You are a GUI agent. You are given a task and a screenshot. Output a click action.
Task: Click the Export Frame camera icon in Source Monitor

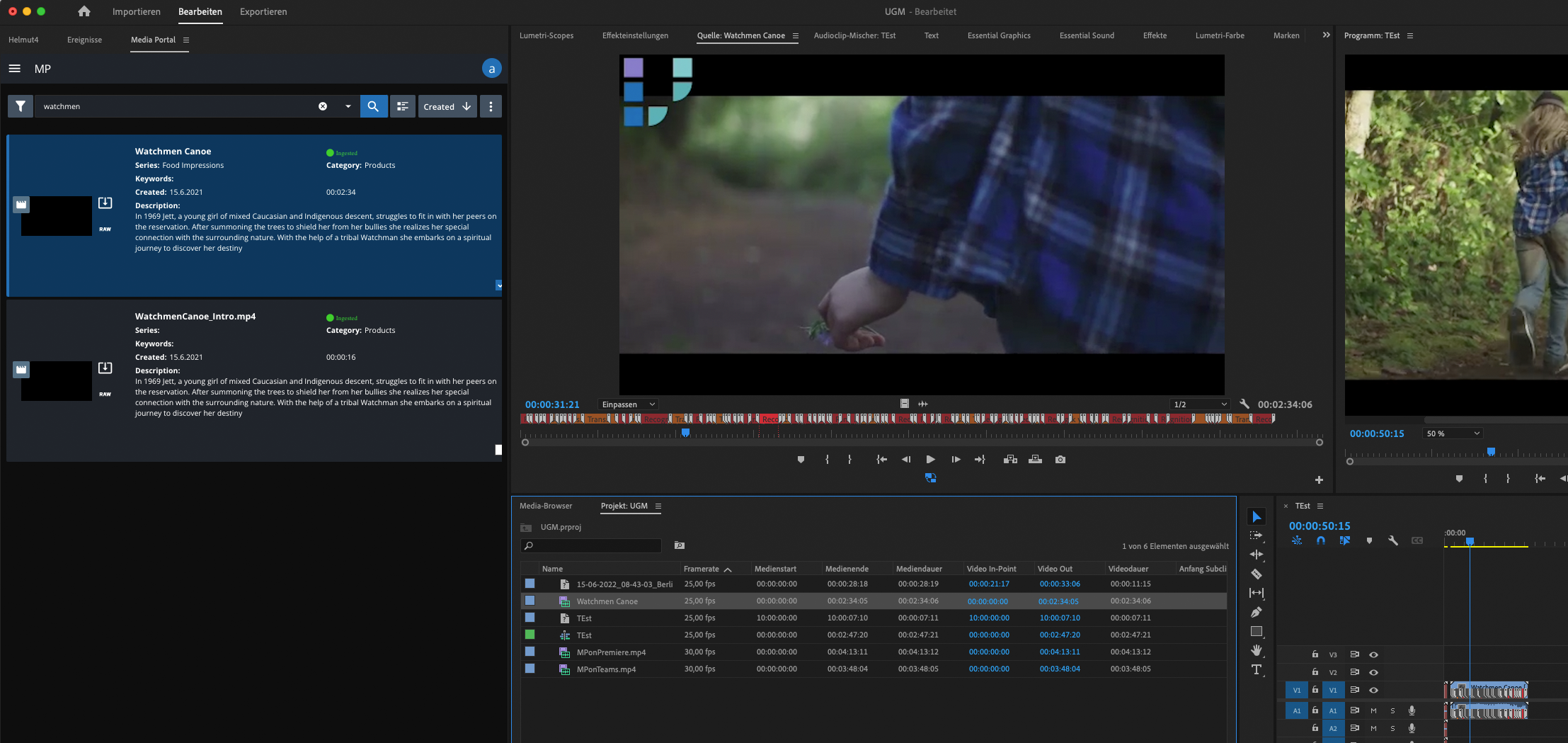click(1060, 459)
